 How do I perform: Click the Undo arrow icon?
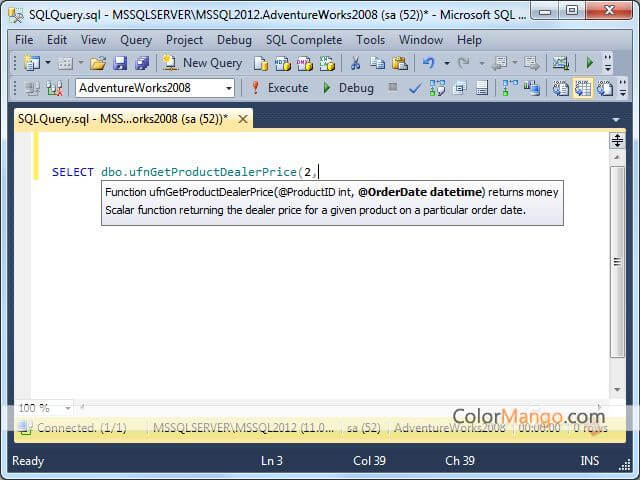pyautogui.click(x=429, y=63)
